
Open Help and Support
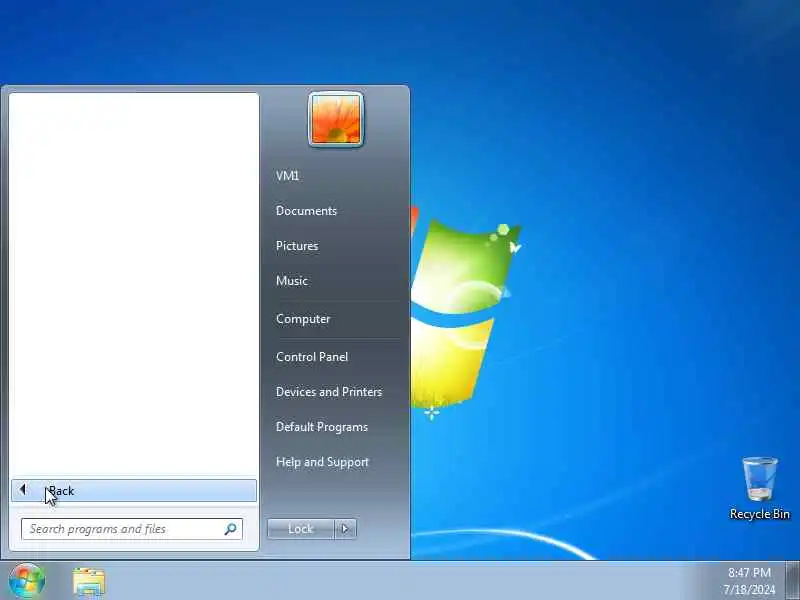(322, 462)
